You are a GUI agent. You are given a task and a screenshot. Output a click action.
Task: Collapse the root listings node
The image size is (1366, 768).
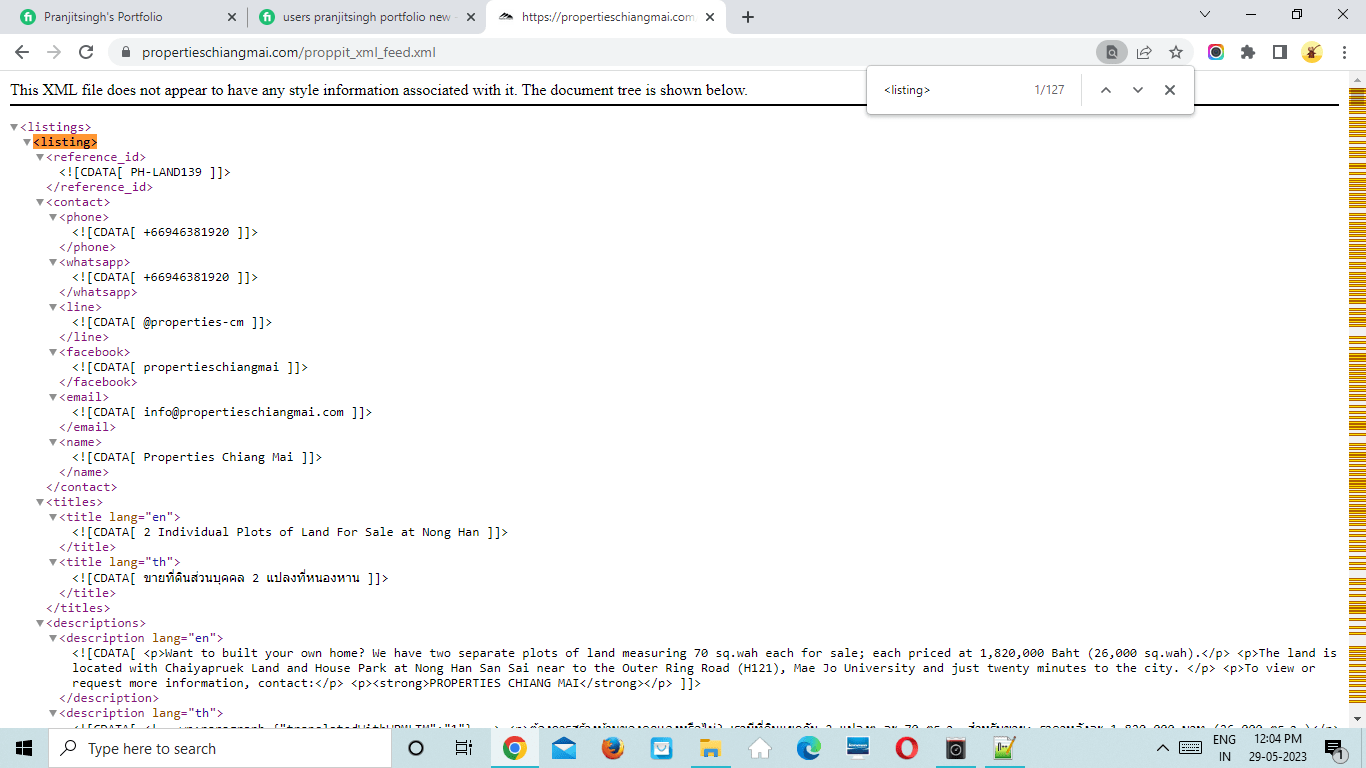tap(14, 127)
